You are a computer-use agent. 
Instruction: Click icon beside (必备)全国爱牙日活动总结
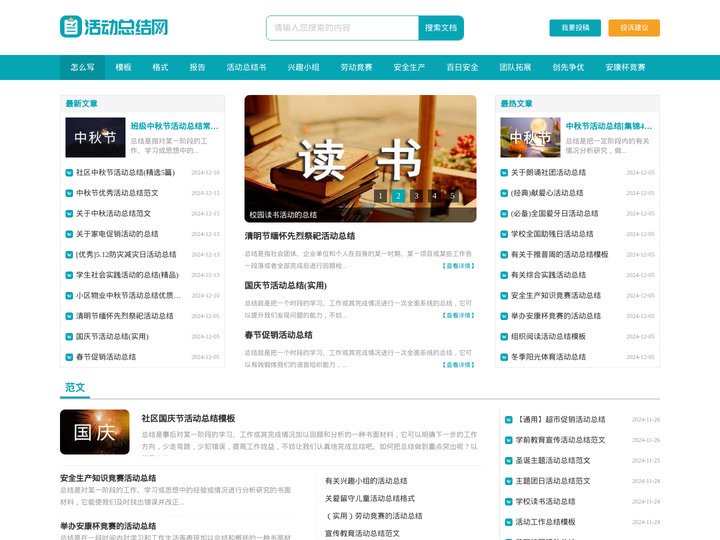[x=504, y=214]
